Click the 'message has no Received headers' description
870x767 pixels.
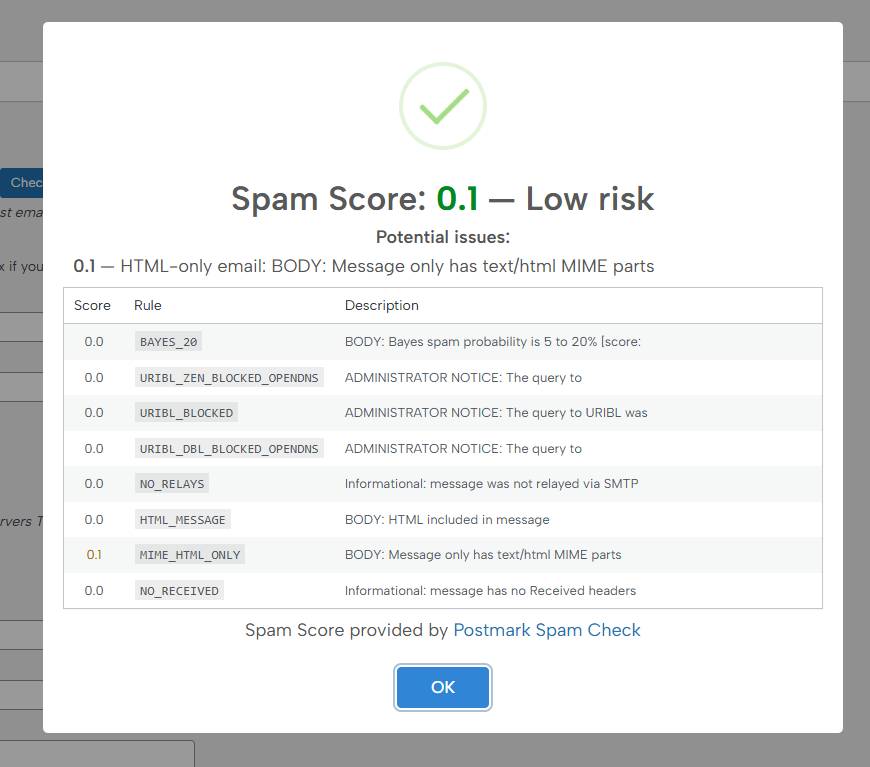pyautogui.click(x=490, y=591)
